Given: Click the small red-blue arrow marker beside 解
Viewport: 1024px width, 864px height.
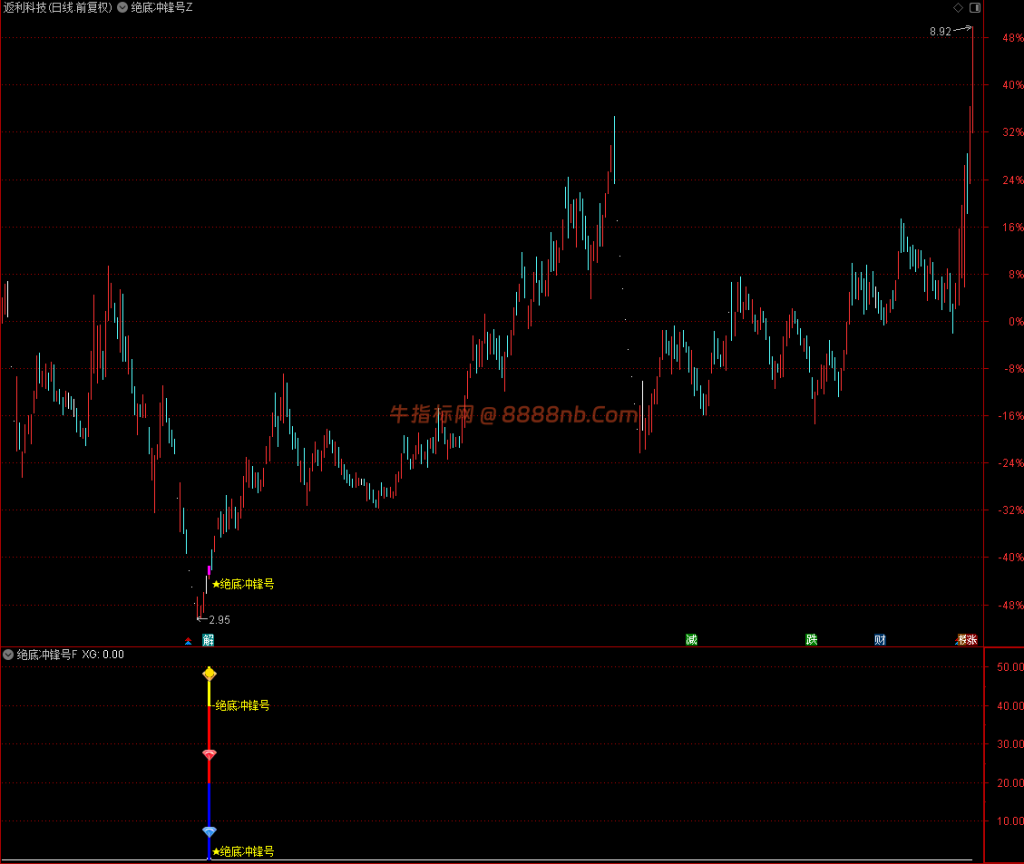Looking at the screenshot, I should 188,641.
